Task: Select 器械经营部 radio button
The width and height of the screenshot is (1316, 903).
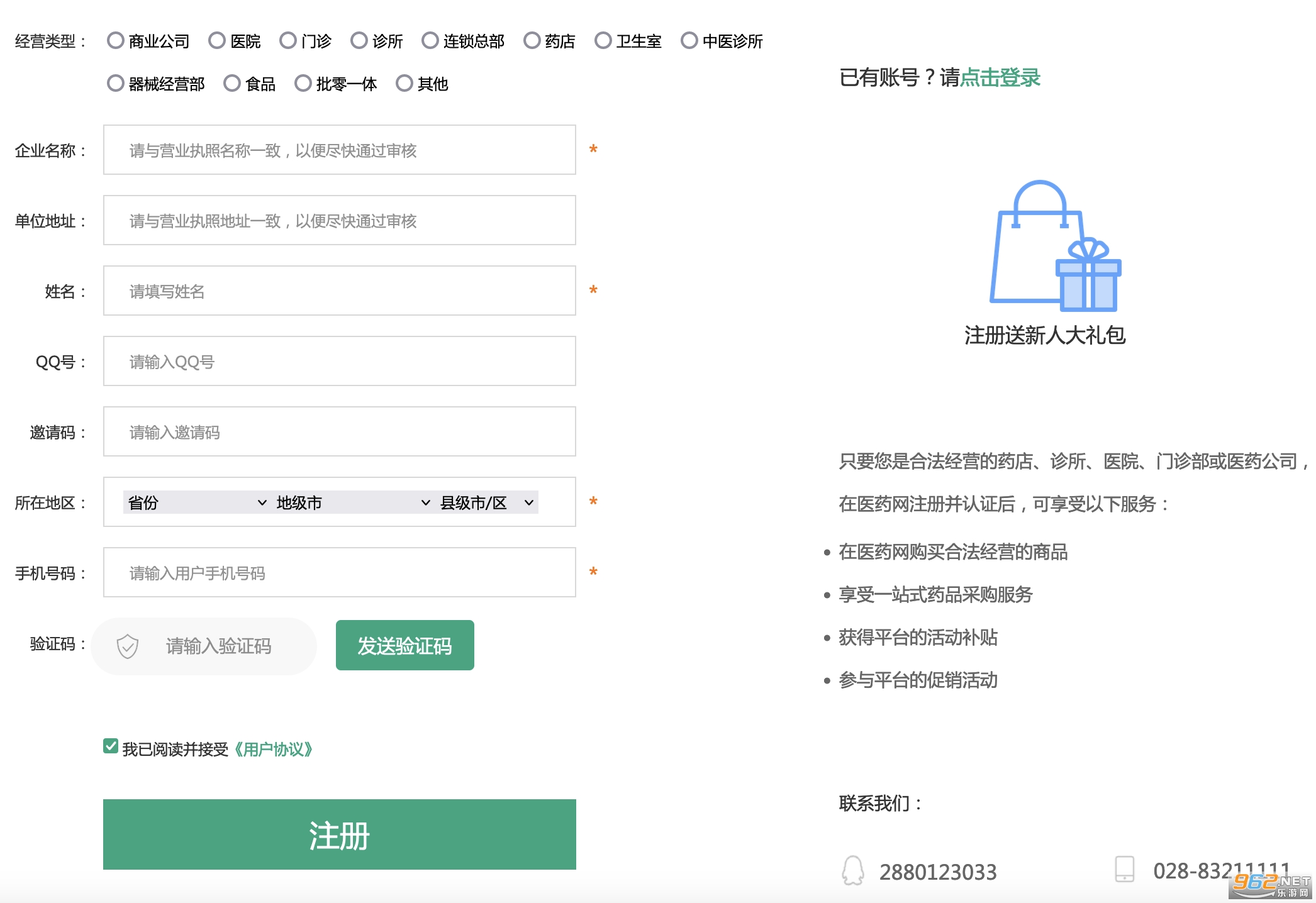Action: click(x=116, y=84)
